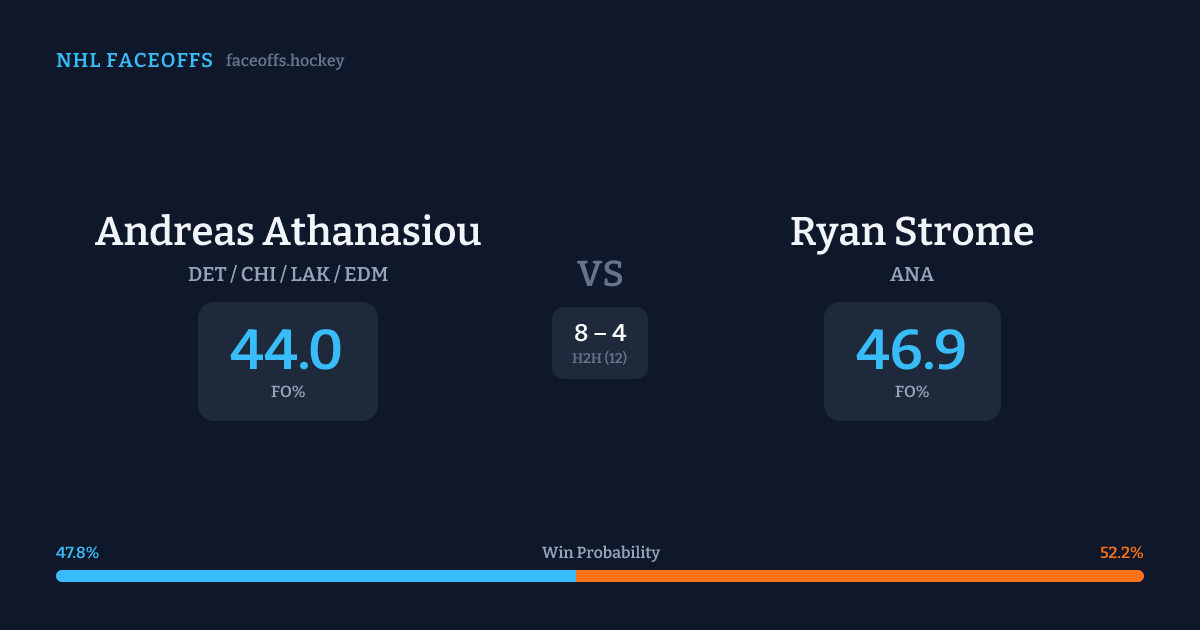Click the H2H (12) label

point(600,358)
